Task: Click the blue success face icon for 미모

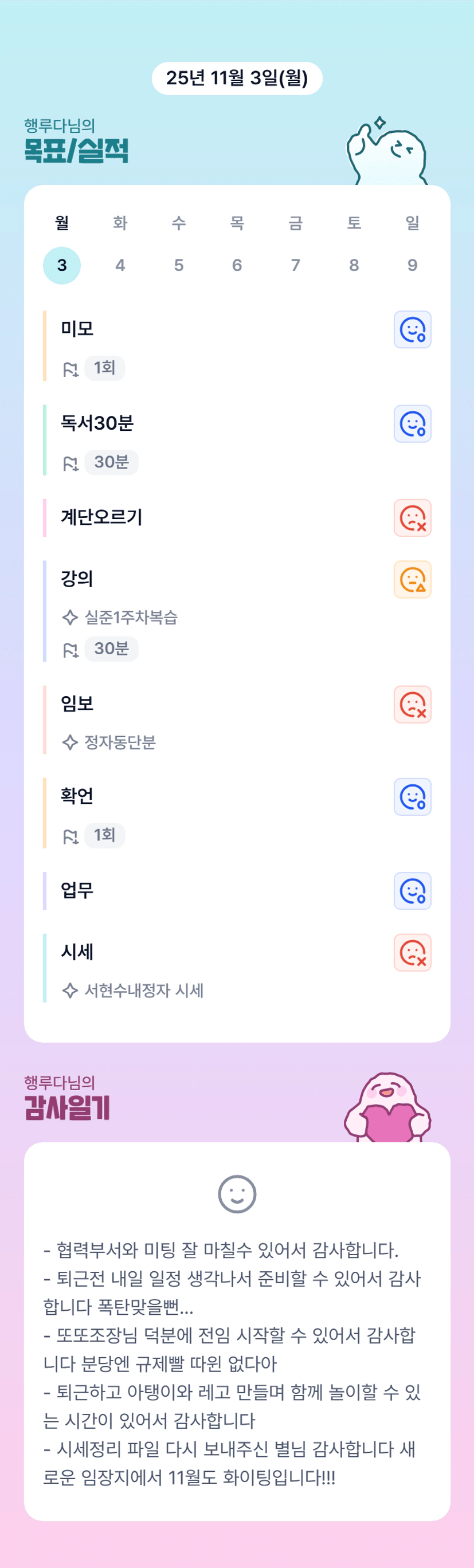Action: pyautogui.click(x=413, y=330)
